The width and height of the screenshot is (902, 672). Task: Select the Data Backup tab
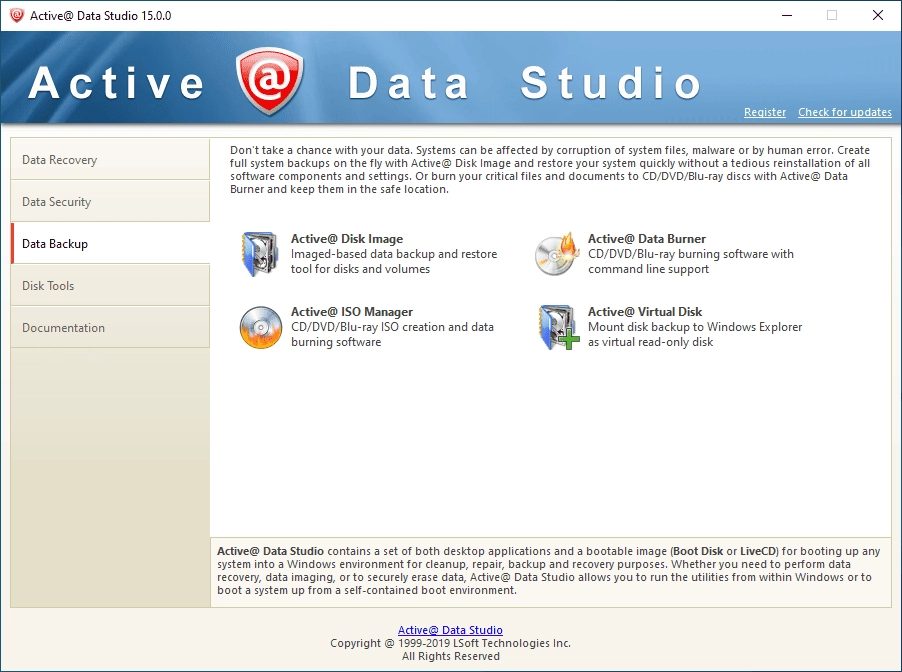point(110,243)
